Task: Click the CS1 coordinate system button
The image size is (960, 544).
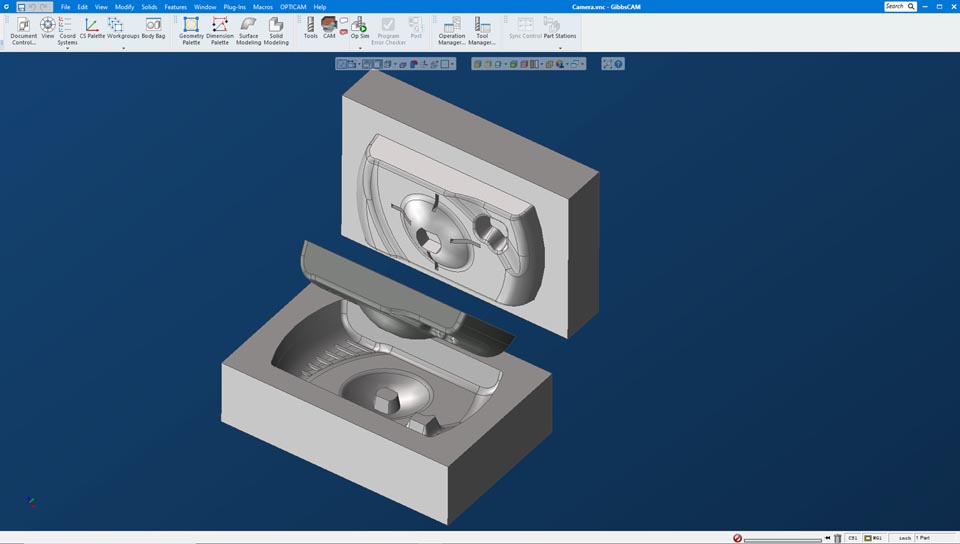Action: [853, 538]
